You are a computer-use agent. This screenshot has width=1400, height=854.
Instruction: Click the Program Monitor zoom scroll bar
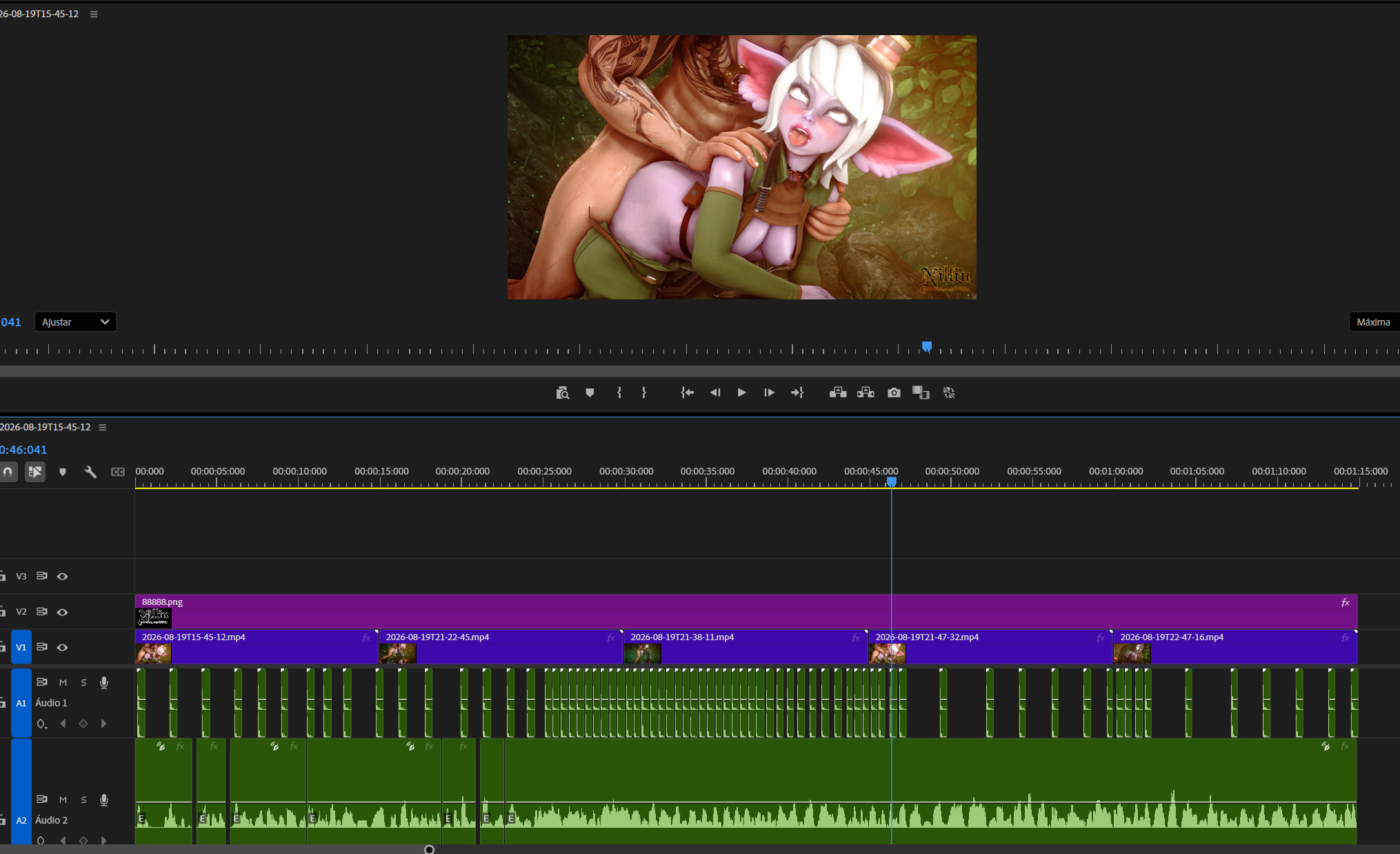(700, 371)
